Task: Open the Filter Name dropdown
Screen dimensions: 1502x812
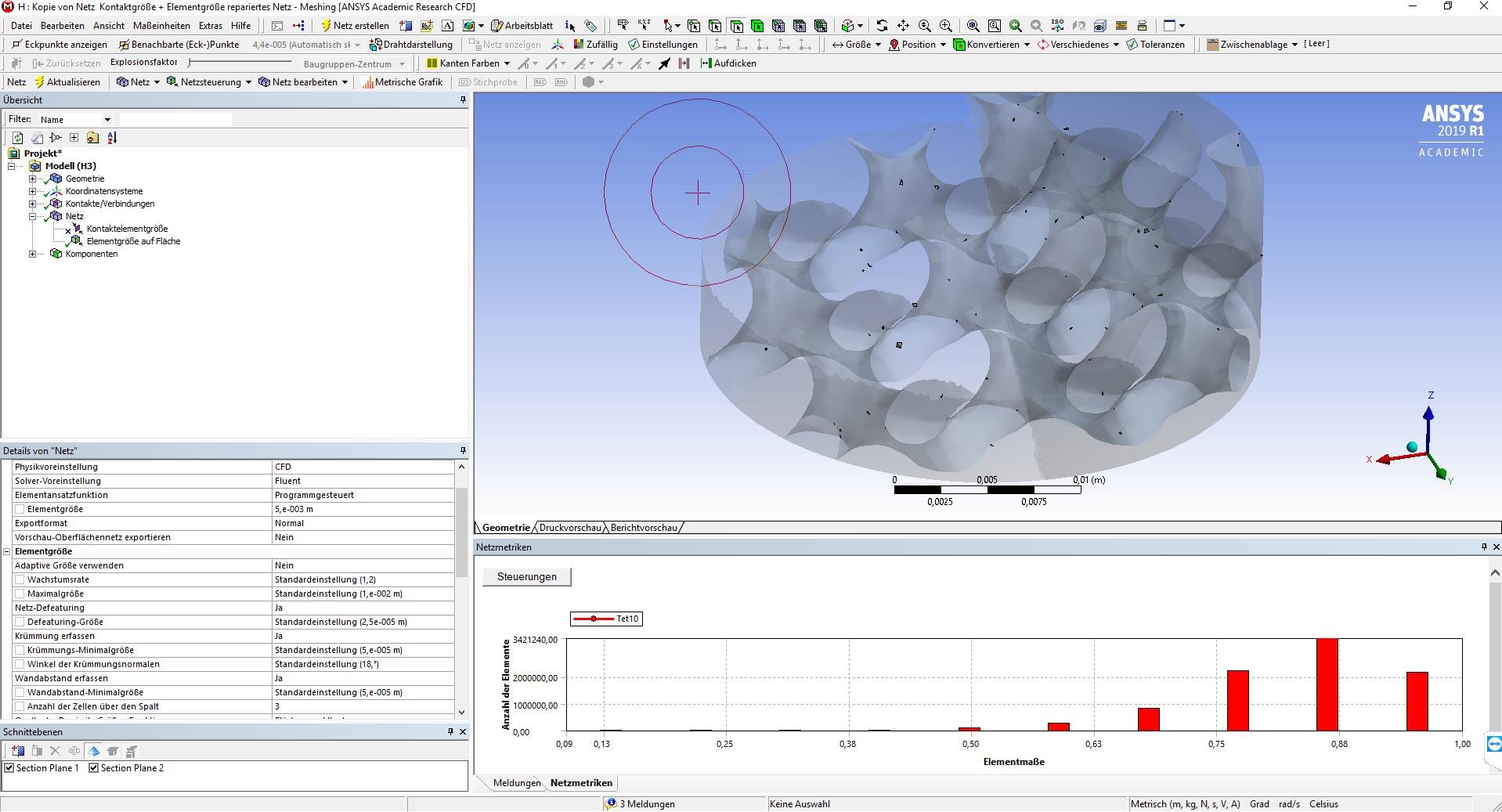Action: point(107,120)
